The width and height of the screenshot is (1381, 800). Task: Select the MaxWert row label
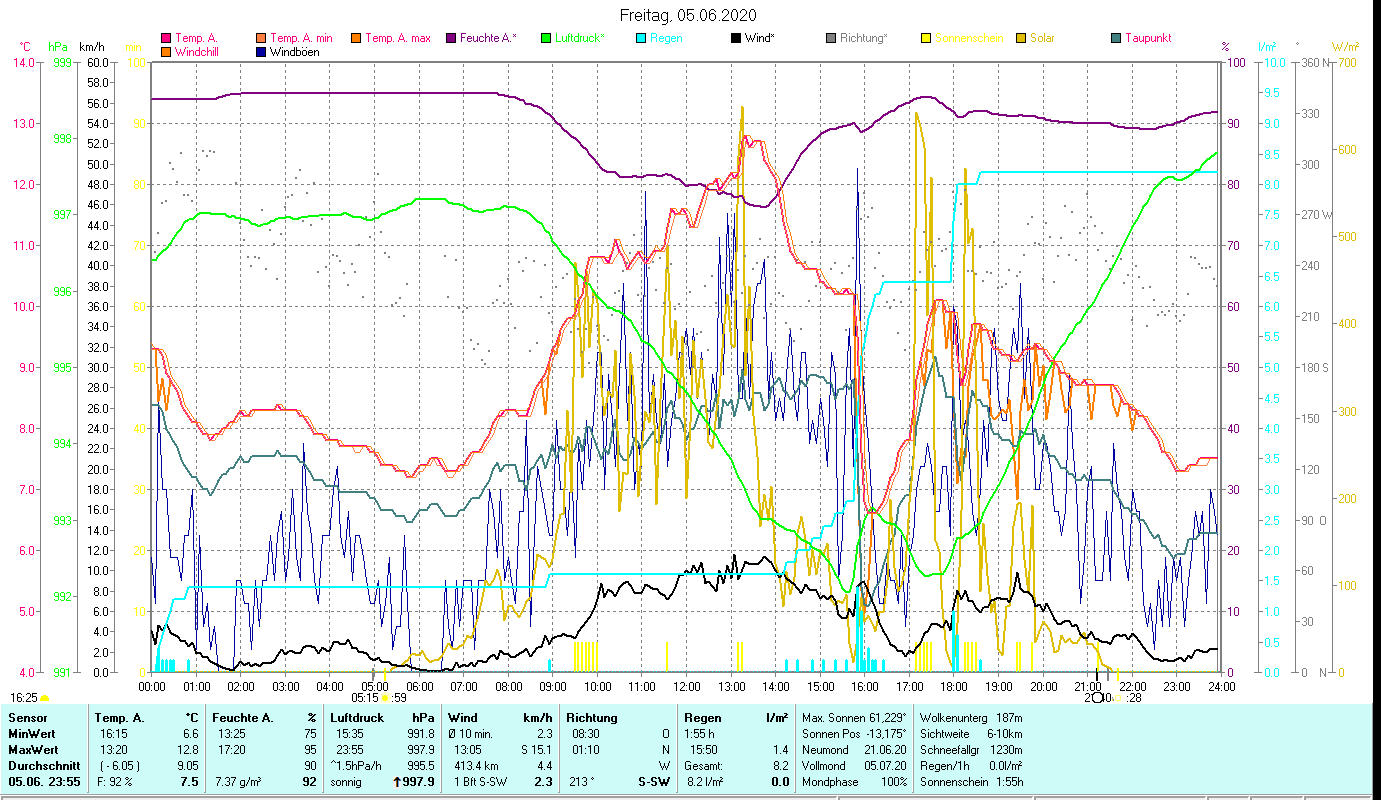[x=35, y=750]
